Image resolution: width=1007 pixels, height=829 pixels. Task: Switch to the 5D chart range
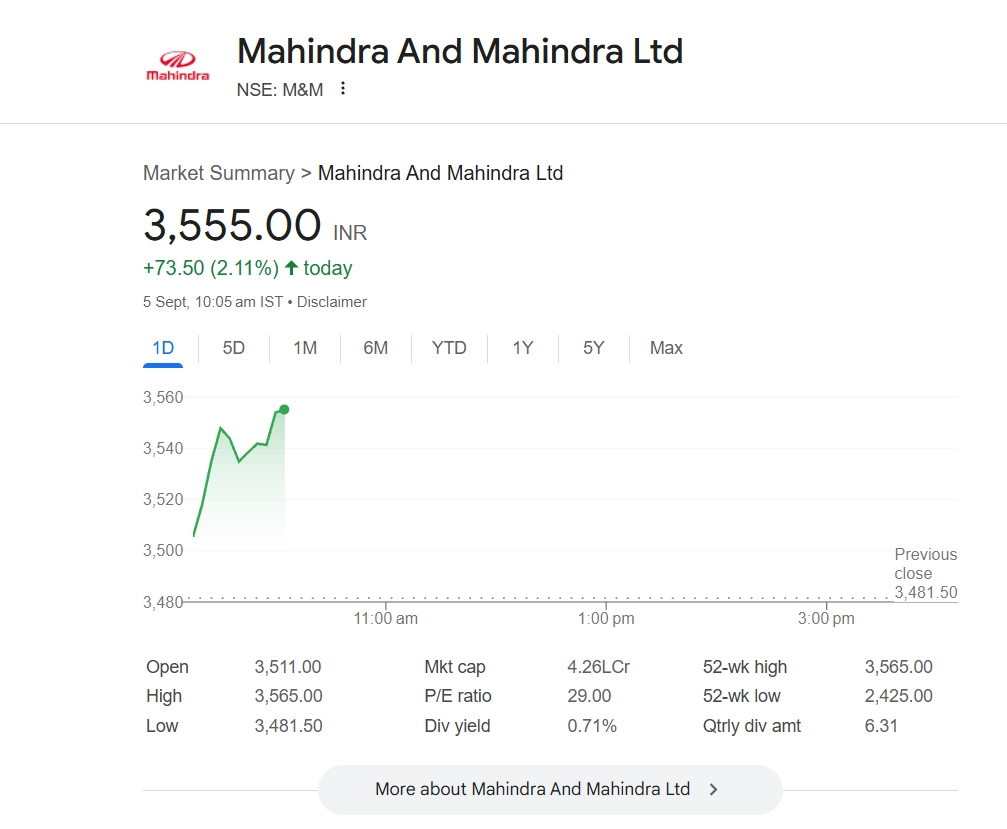pyautogui.click(x=233, y=348)
